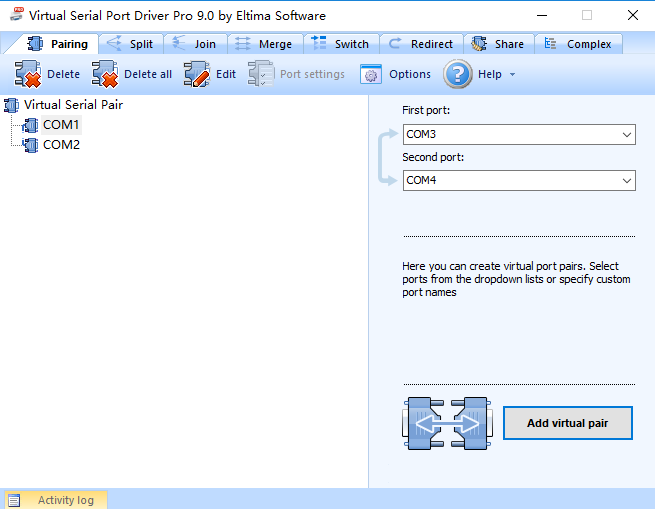Open the Activity log panel
655x509 pixels.
(56, 500)
